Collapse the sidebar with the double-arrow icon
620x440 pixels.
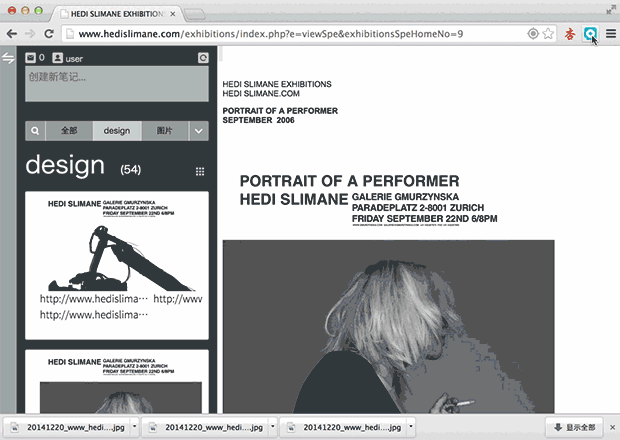coord(8,58)
